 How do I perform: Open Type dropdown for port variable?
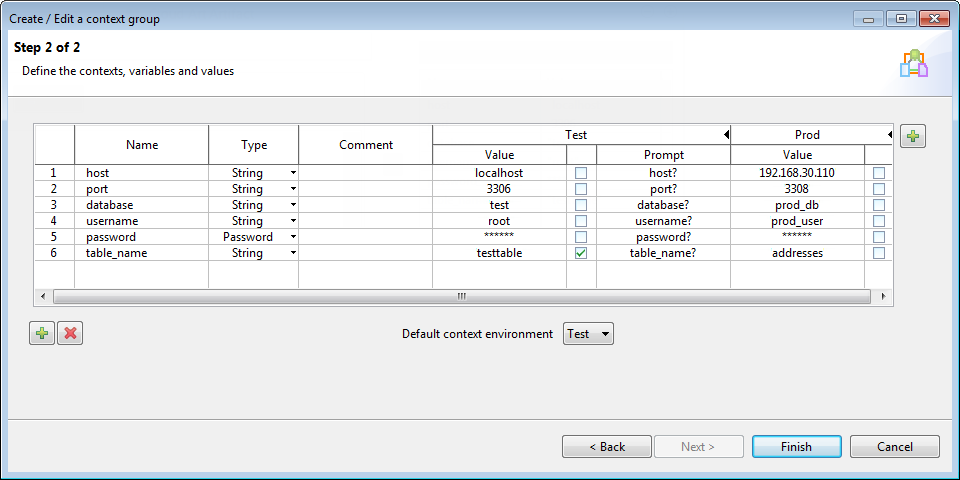pos(293,189)
